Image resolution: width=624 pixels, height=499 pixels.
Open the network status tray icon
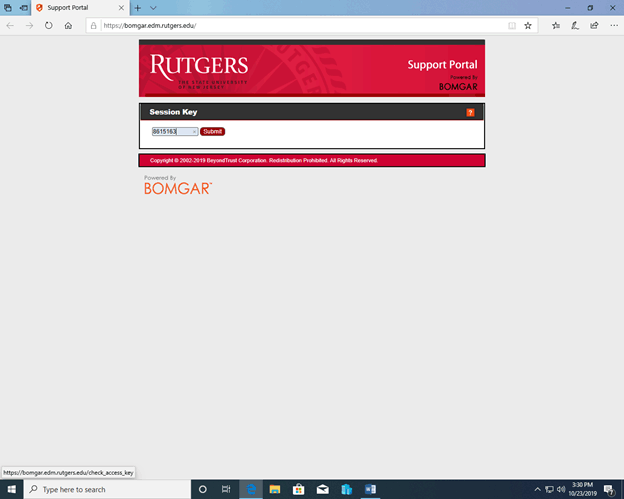pyautogui.click(x=549, y=489)
